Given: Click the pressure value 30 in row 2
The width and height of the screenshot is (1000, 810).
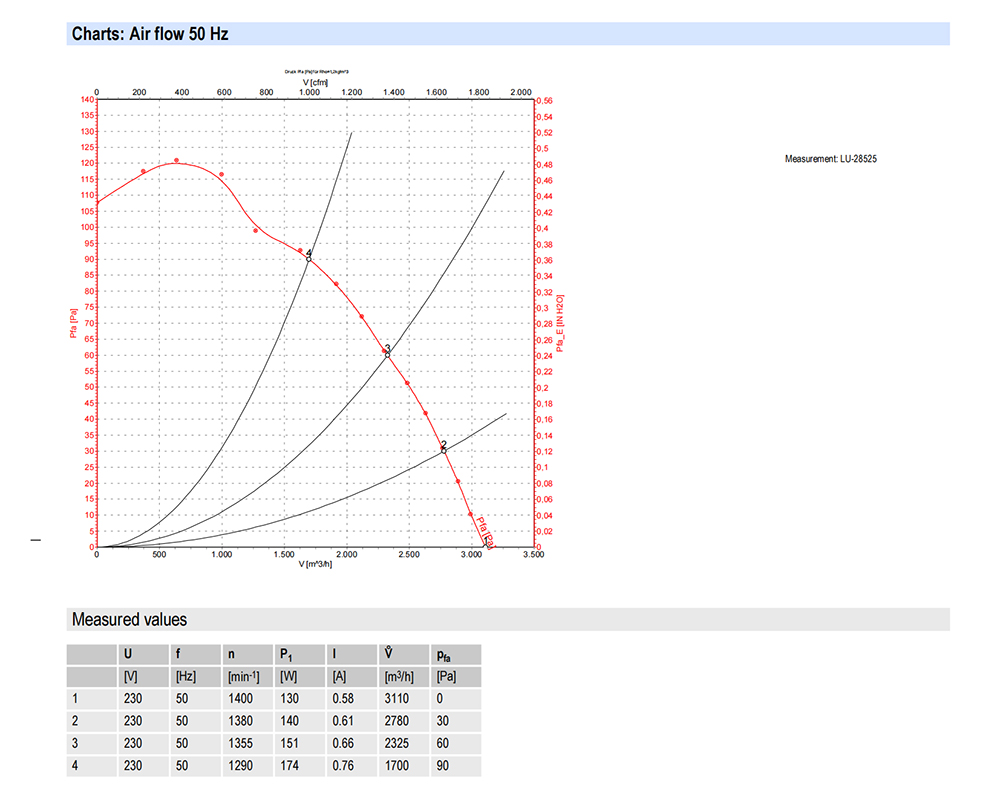Looking at the screenshot, I should pos(443,721).
